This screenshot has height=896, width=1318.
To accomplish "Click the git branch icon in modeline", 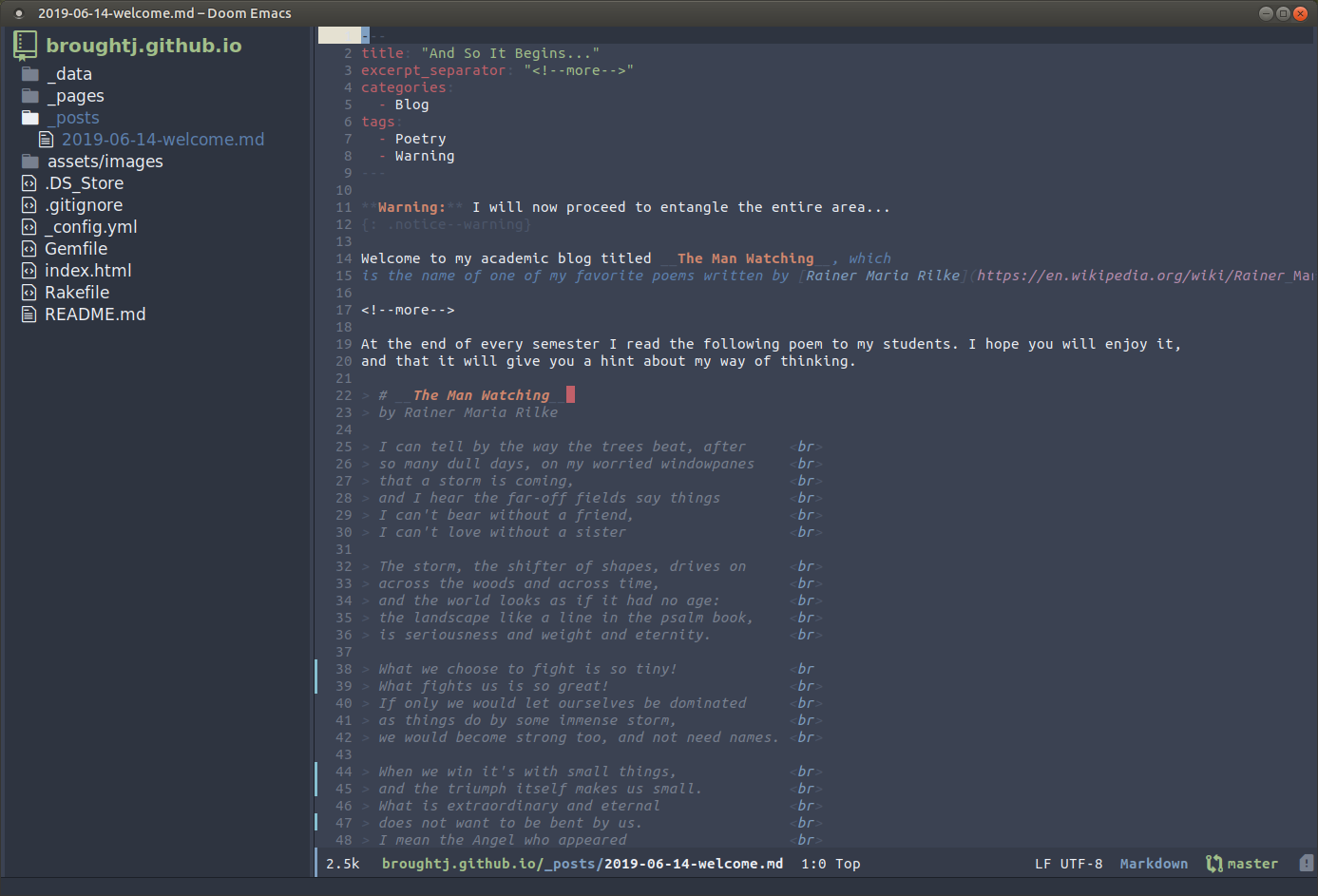I will tap(1214, 864).
